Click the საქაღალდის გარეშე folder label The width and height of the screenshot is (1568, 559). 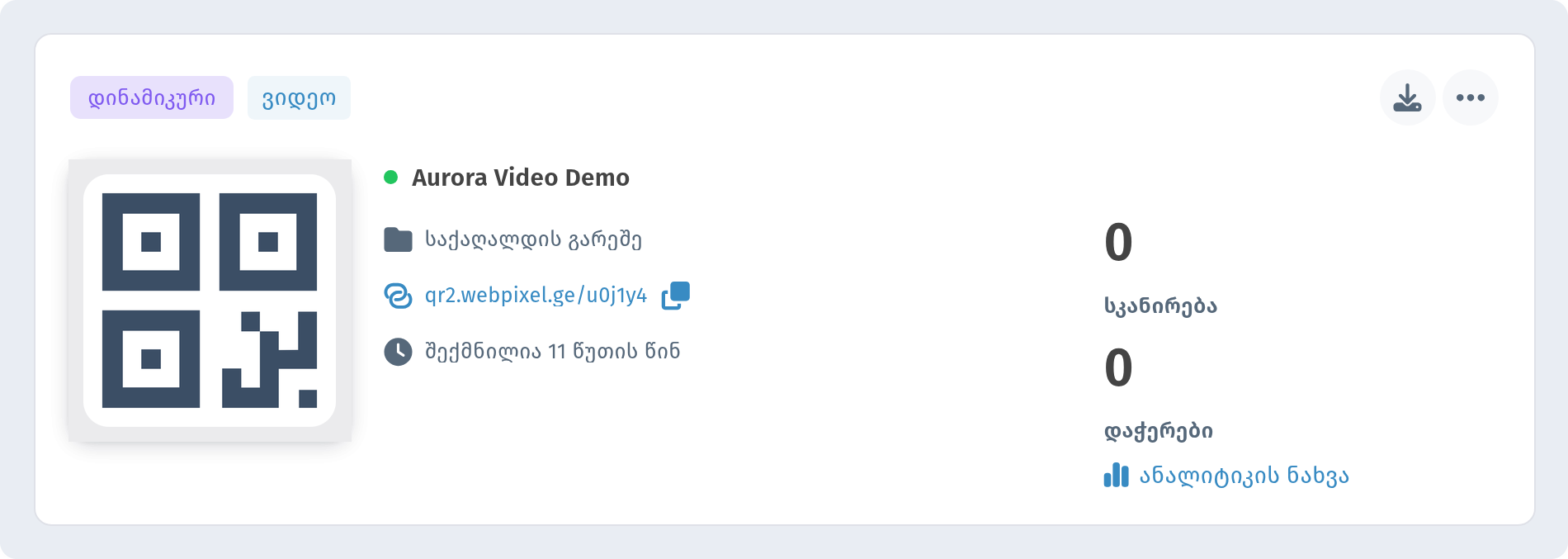pyautogui.click(x=533, y=239)
